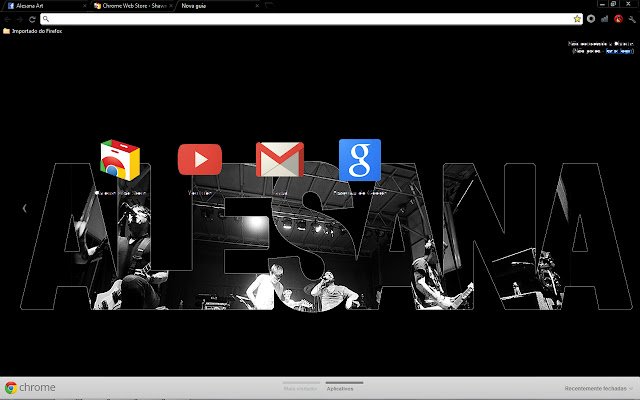The width and height of the screenshot is (640, 400).
Task: Close the Alesana Art tab
Action: pyautogui.click(x=84, y=6)
